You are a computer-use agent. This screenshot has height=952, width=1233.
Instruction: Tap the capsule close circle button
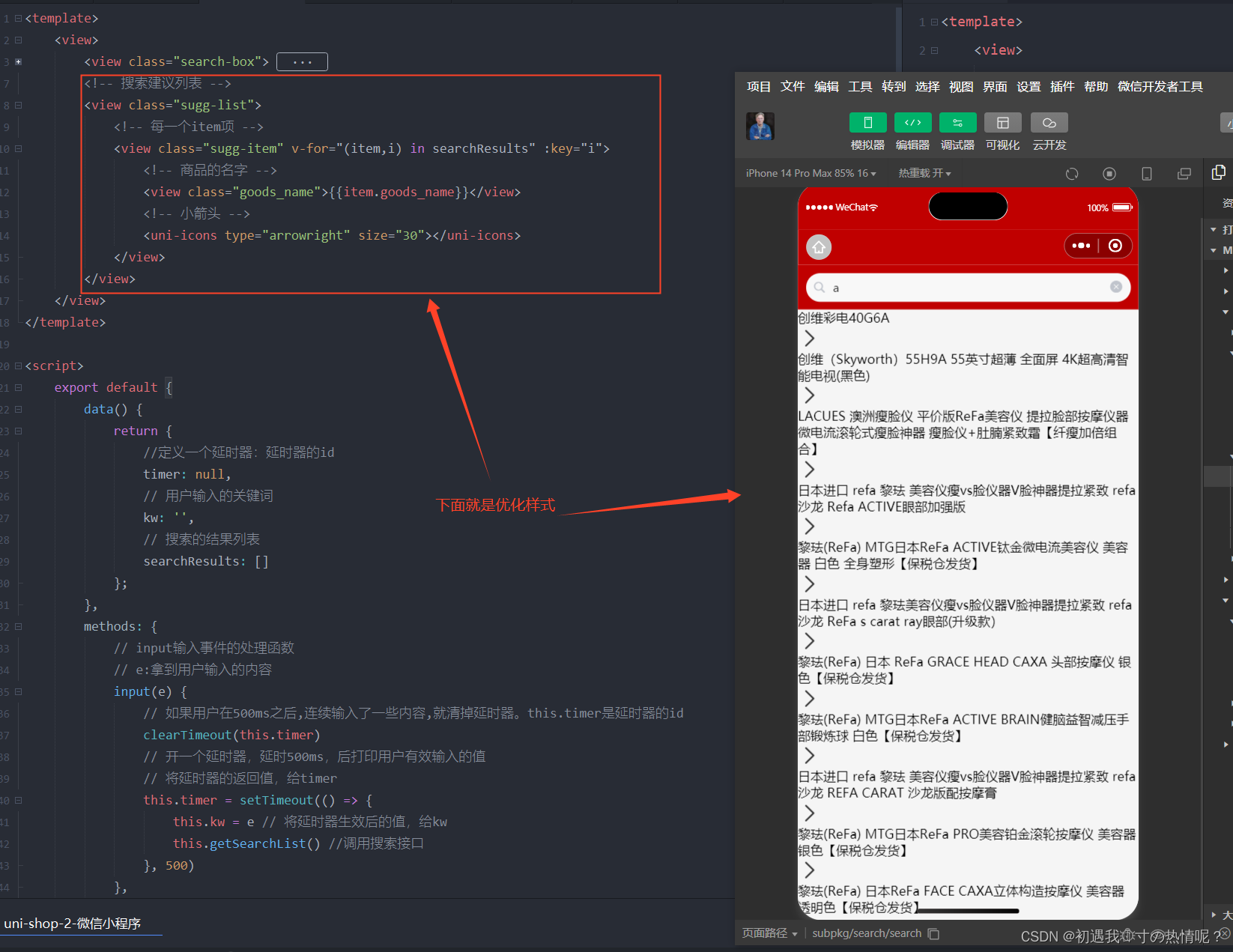click(1115, 246)
